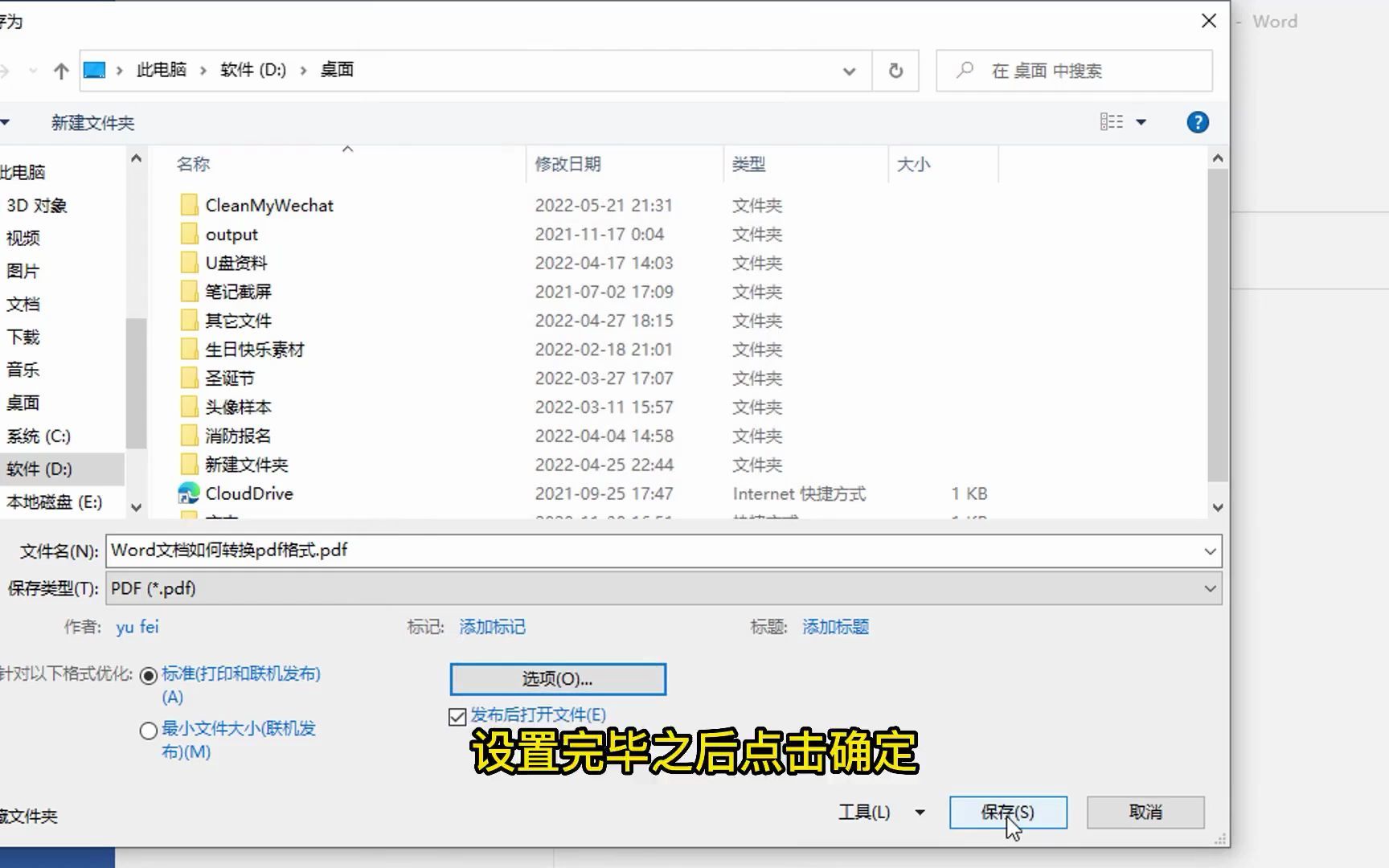Open the 保存类型 PDF dropdown
This screenshot has width=1389, height=868.
1210,588
